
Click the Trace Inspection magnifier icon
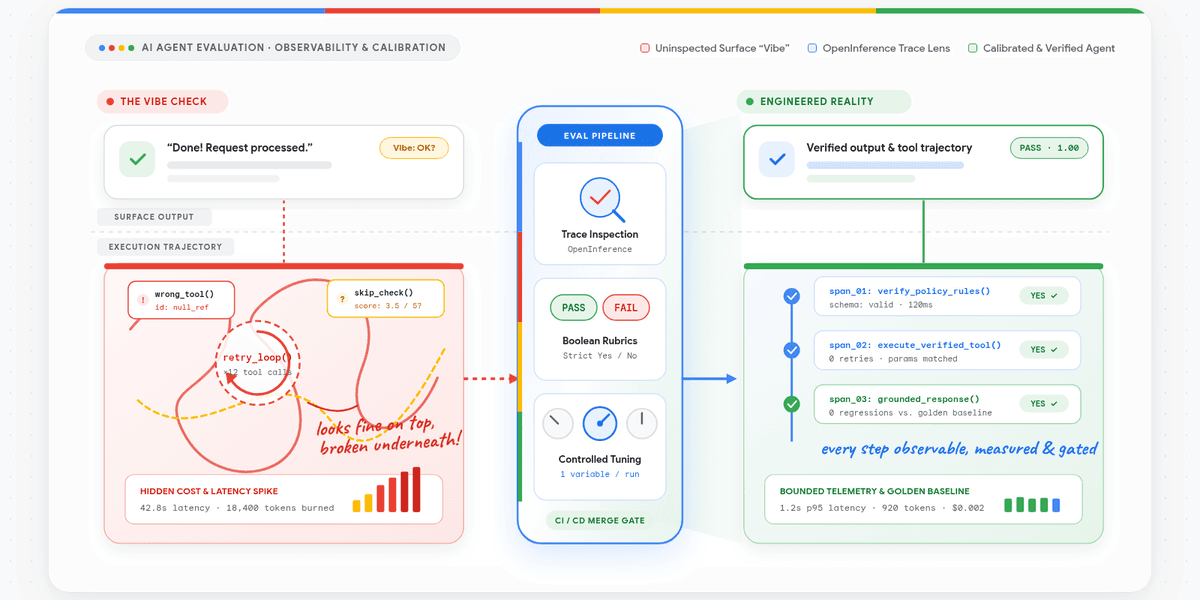602,199
